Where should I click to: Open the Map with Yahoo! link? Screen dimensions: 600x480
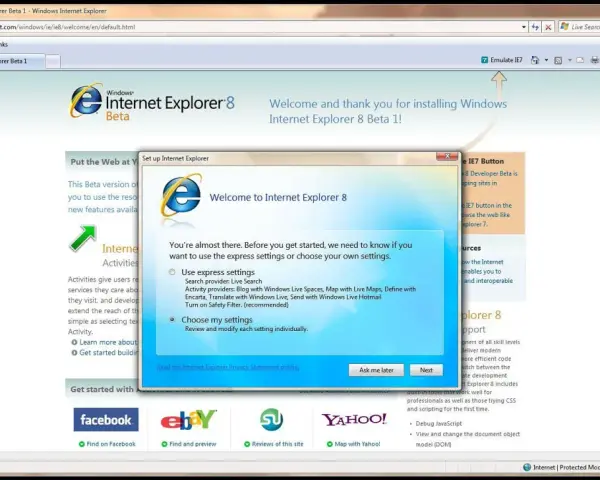357,444
